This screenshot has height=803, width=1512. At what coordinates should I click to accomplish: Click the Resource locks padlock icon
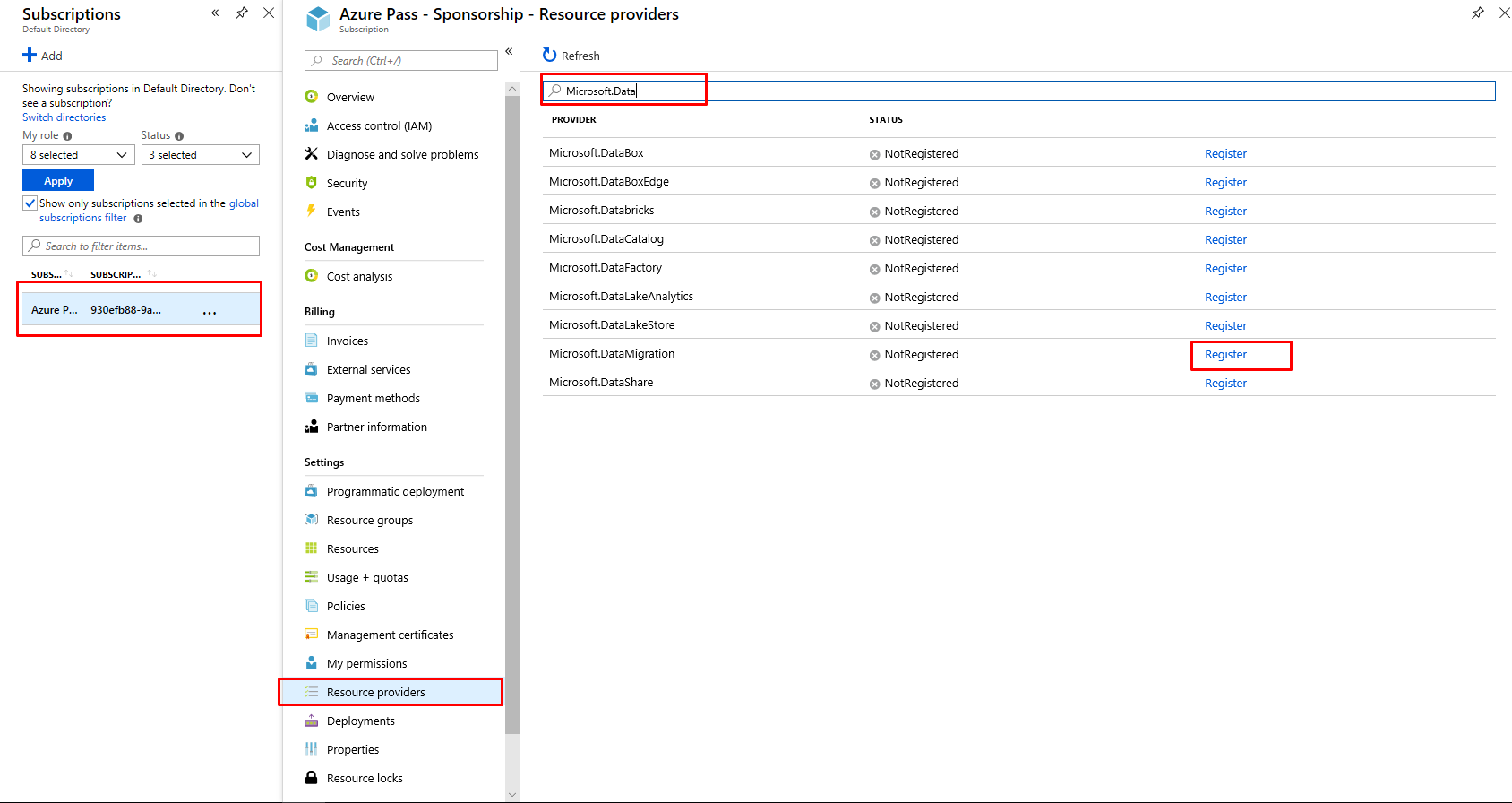tap(311, 778)
